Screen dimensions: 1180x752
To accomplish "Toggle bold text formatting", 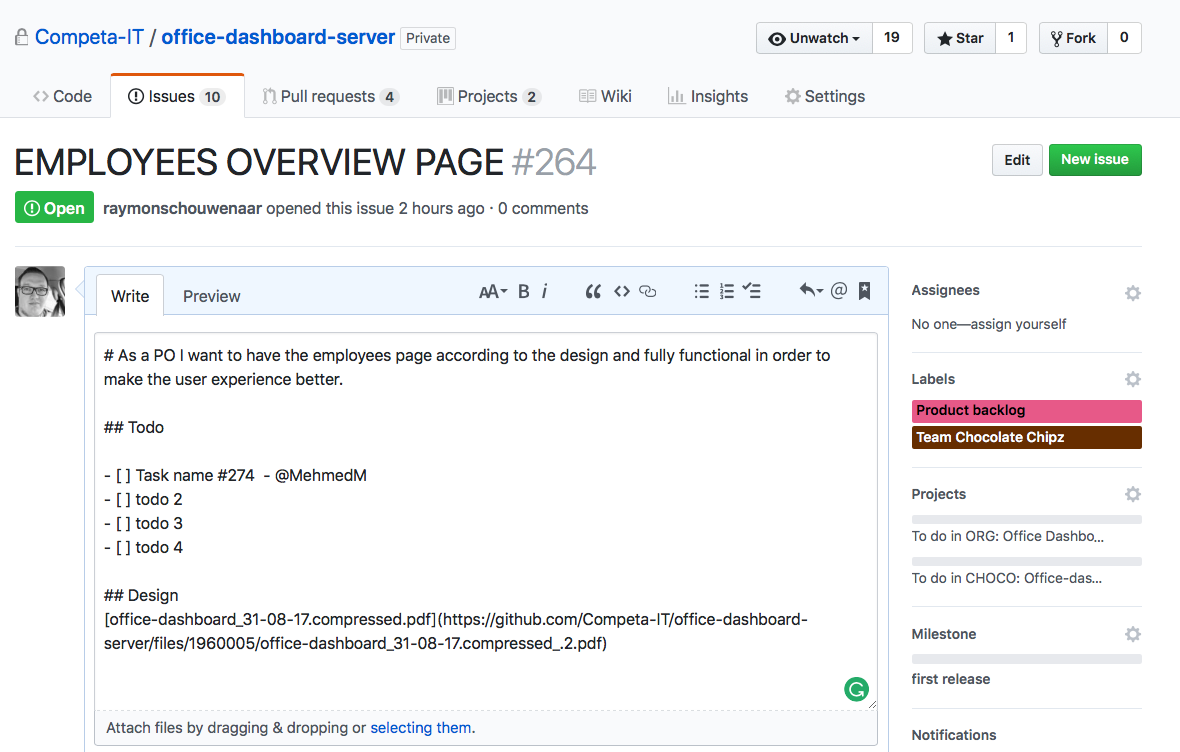I will (x=524, y=291).
